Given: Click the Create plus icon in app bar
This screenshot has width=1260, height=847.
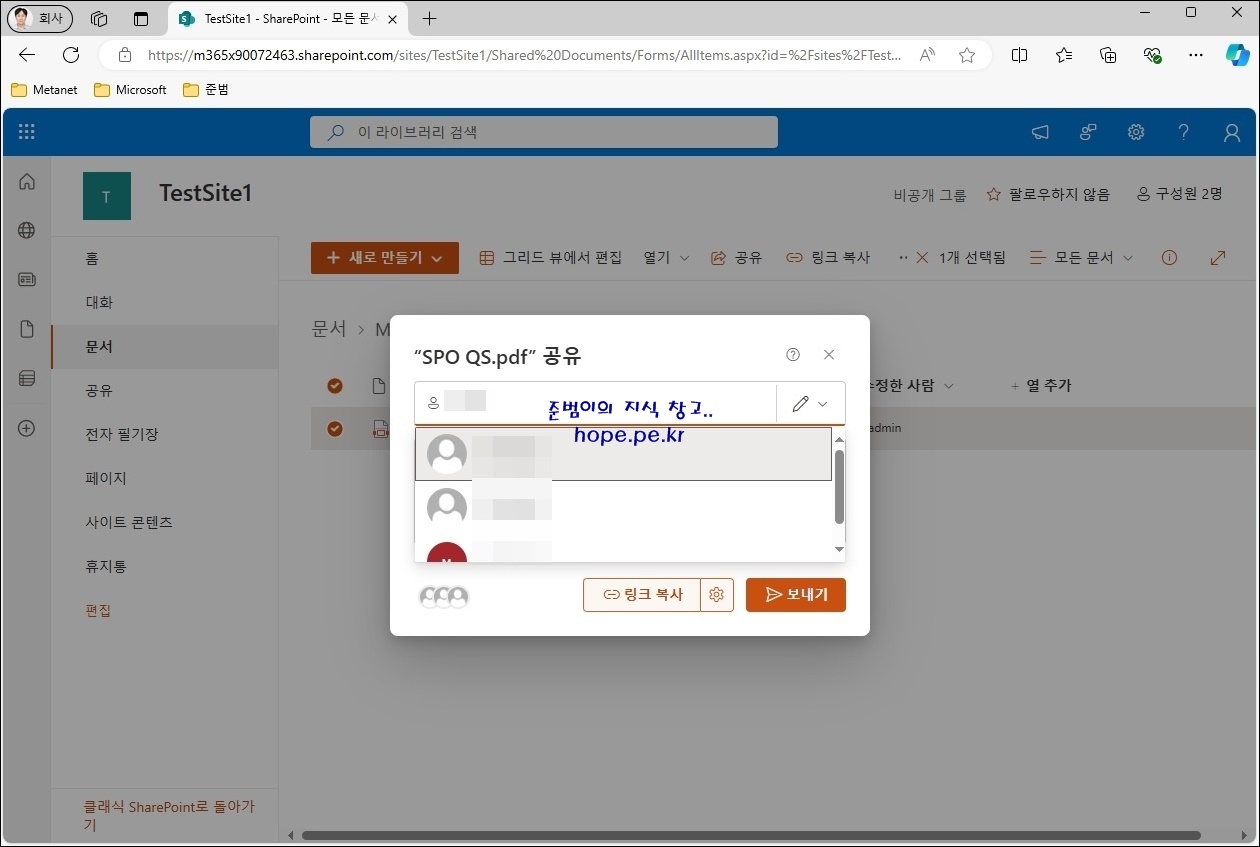Looking at the screenshot, I should [x=27, y=428].
